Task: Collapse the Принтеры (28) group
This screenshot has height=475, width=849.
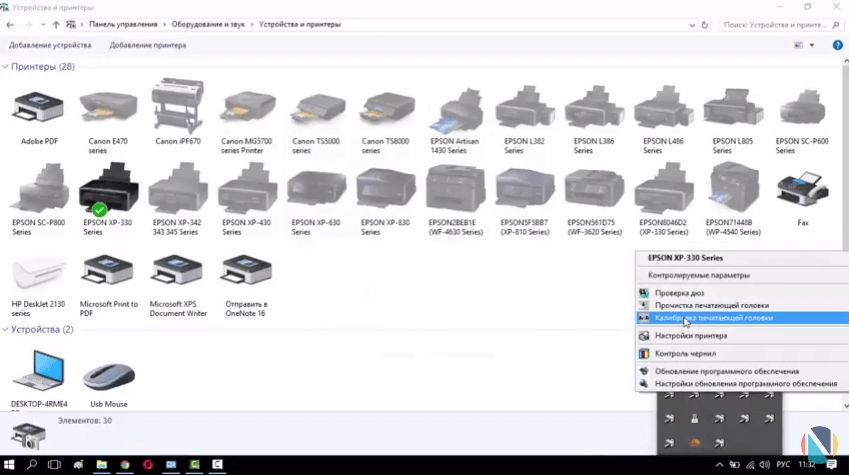Action: pyautogui.click(x=5, y=67)
